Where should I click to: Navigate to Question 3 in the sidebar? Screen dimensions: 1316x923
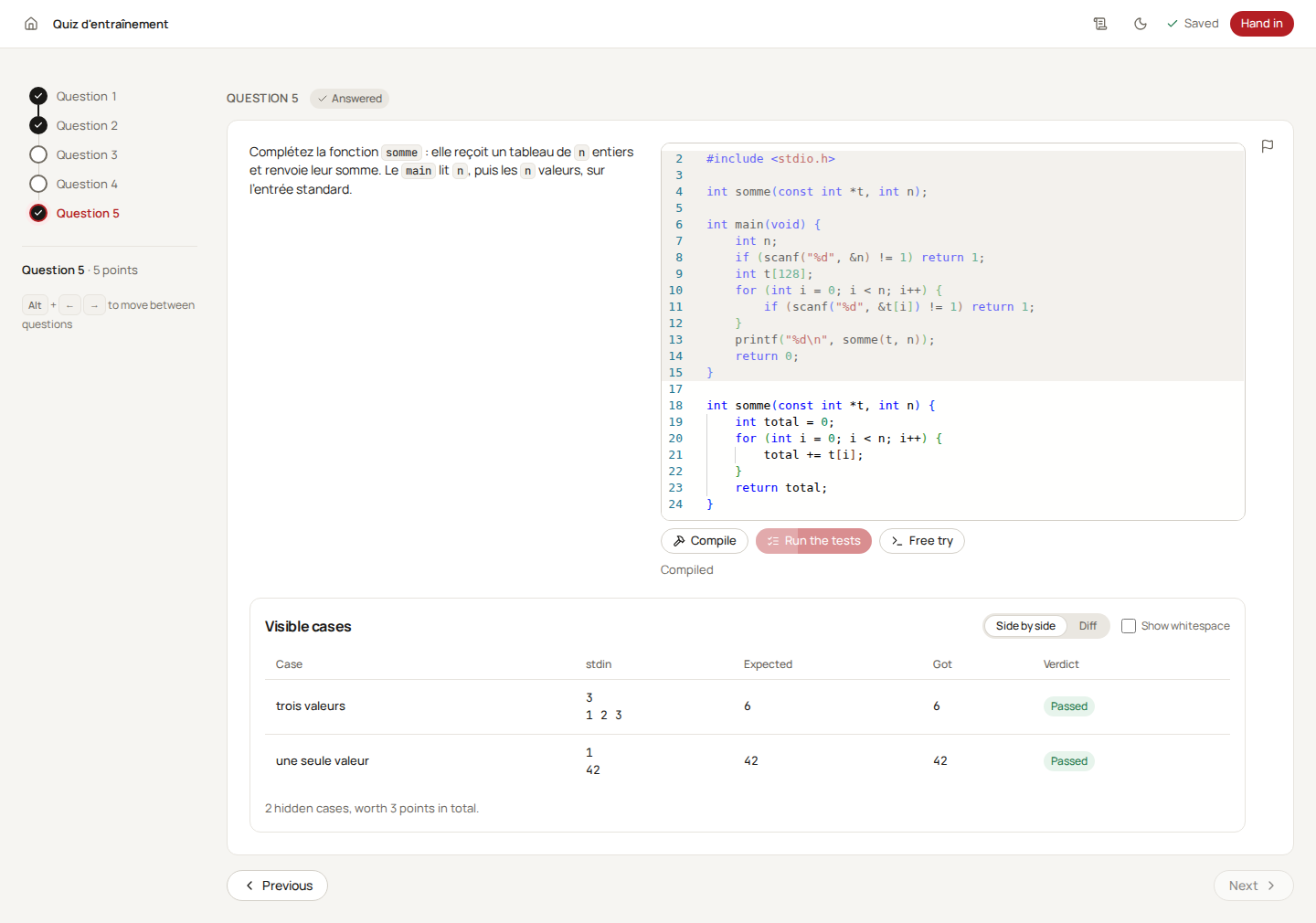pos(87,154)
